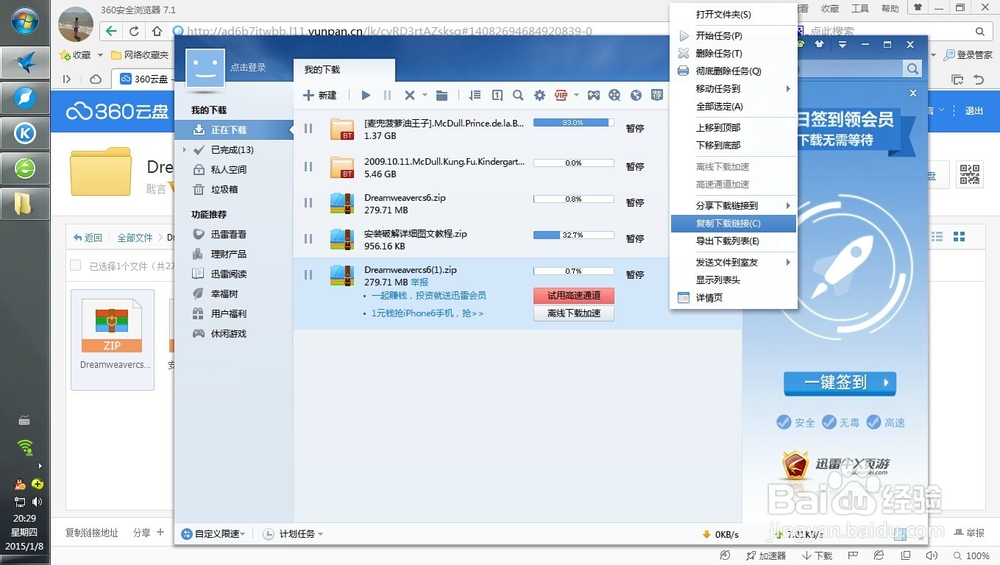Choose 彻底删除任务(Q) in context menu
The height and width of the screenshot is (565, 1000).
(x=733, y=71)
